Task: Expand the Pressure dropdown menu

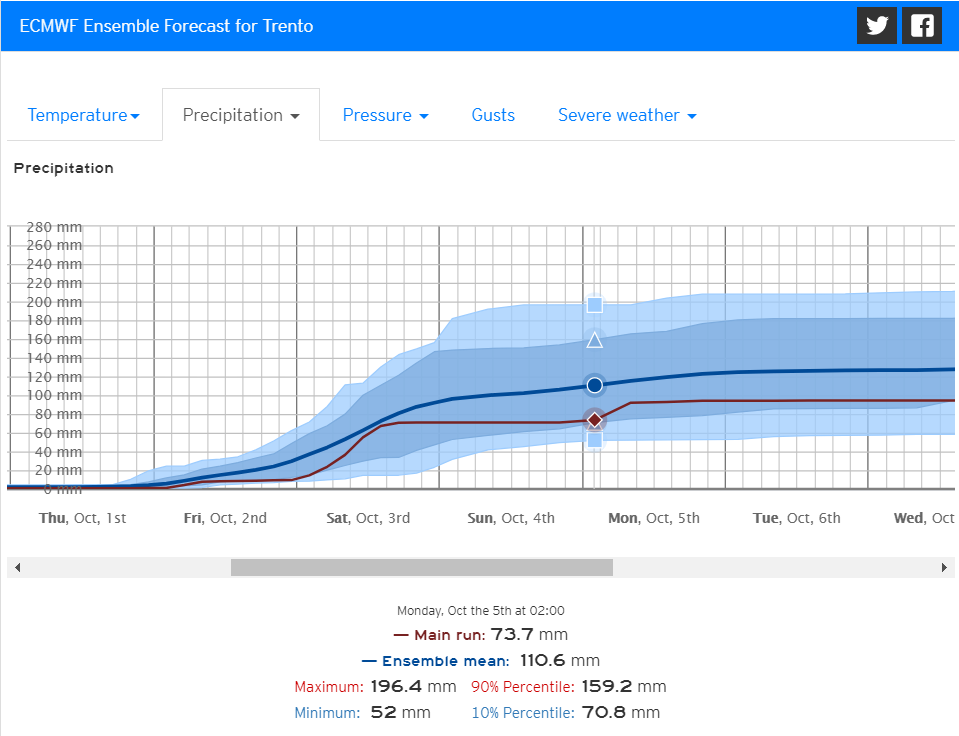Action: tap(385, 115)
